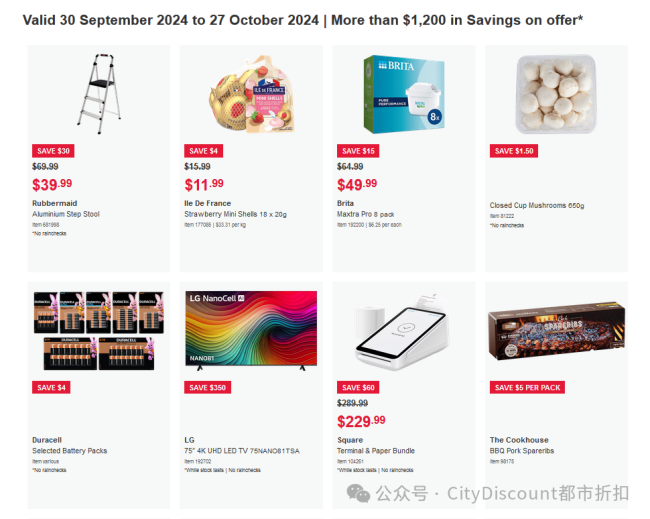
Task: Click the SAVE $1.50 mushrooms badge
Action: coord(514,151)
